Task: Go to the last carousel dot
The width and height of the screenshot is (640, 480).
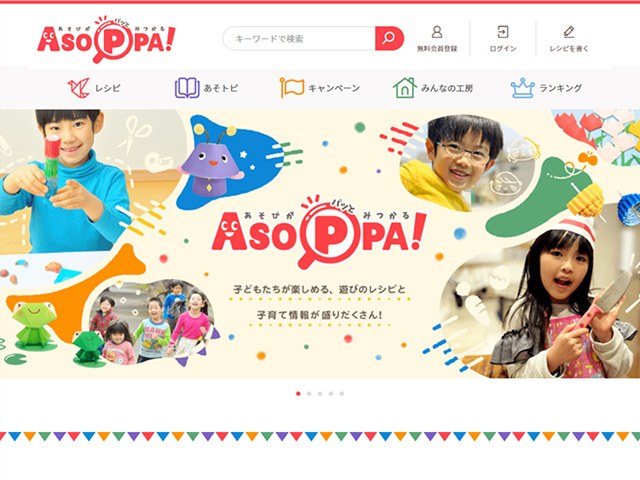Action: (342, 393)
